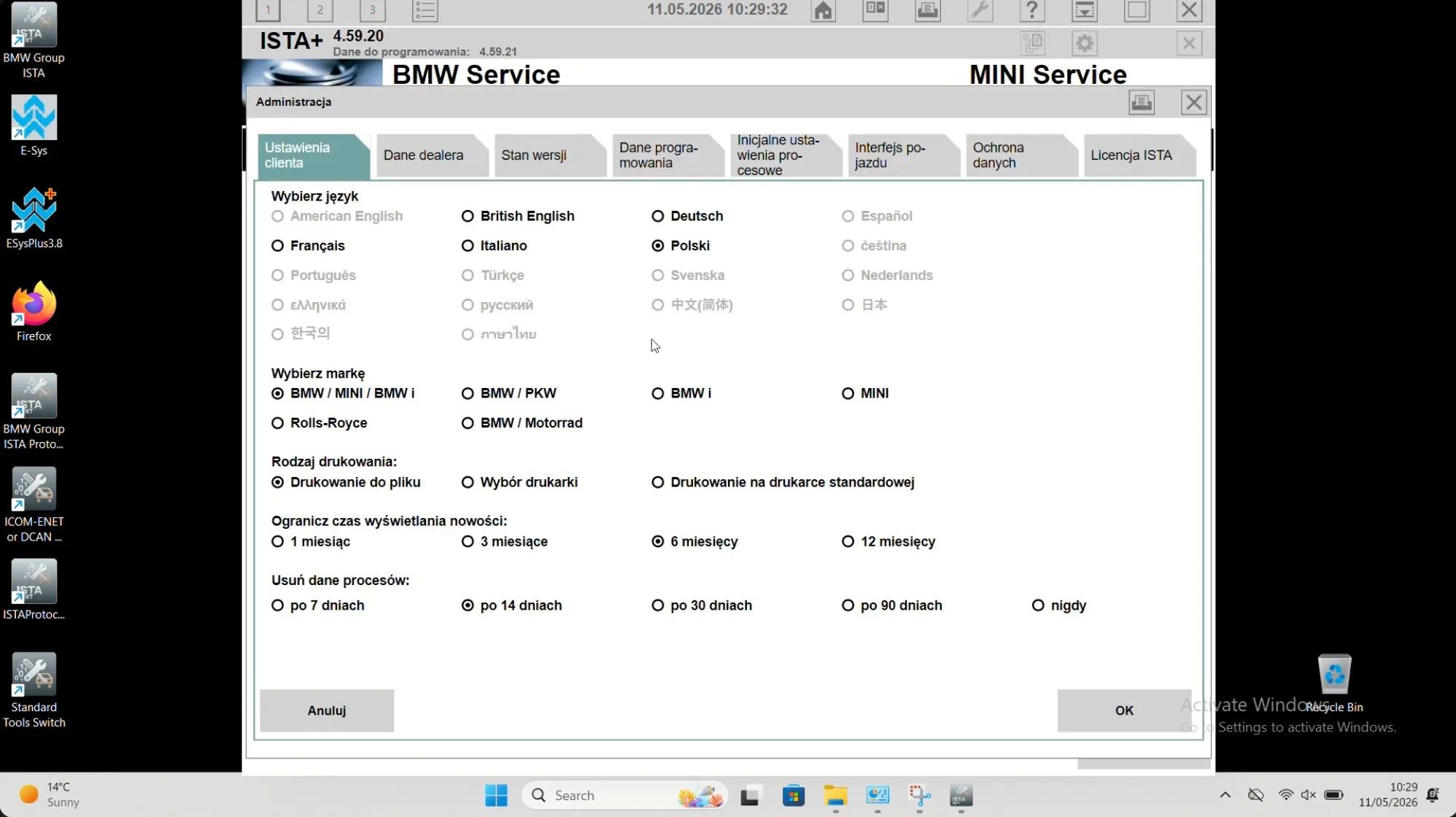
Task: Open the Snipping Tool taskbar icon
Action: 919,795
